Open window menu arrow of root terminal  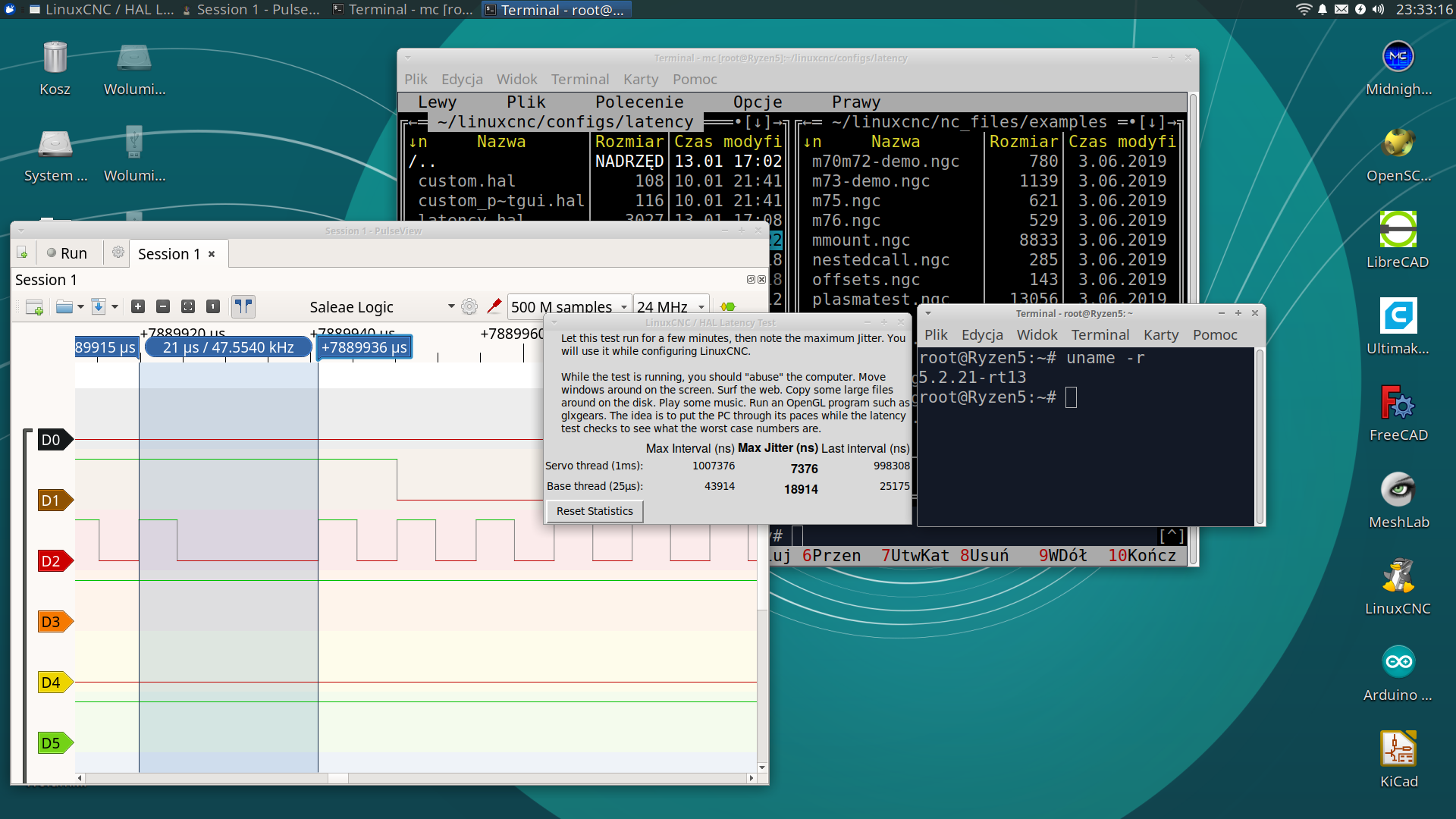point(927,313)
